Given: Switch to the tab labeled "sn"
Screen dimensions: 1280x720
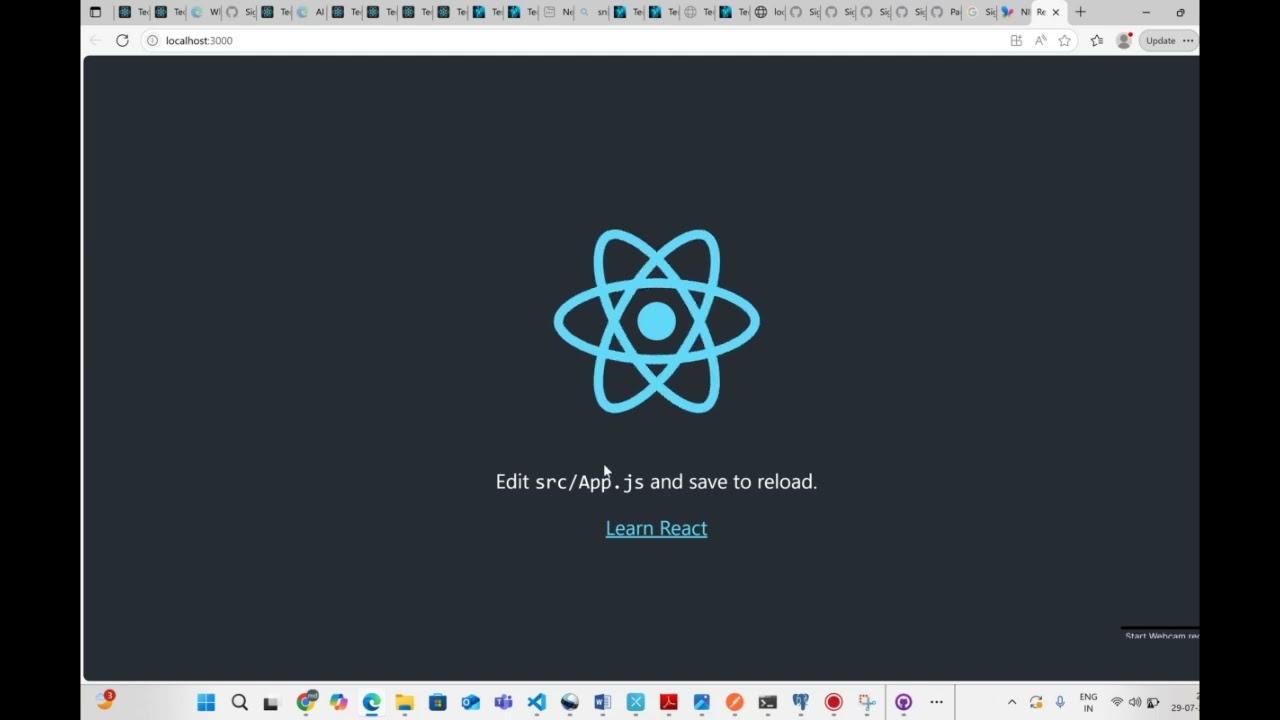Looking at the screenshot, I should click(x=593, y=12).
